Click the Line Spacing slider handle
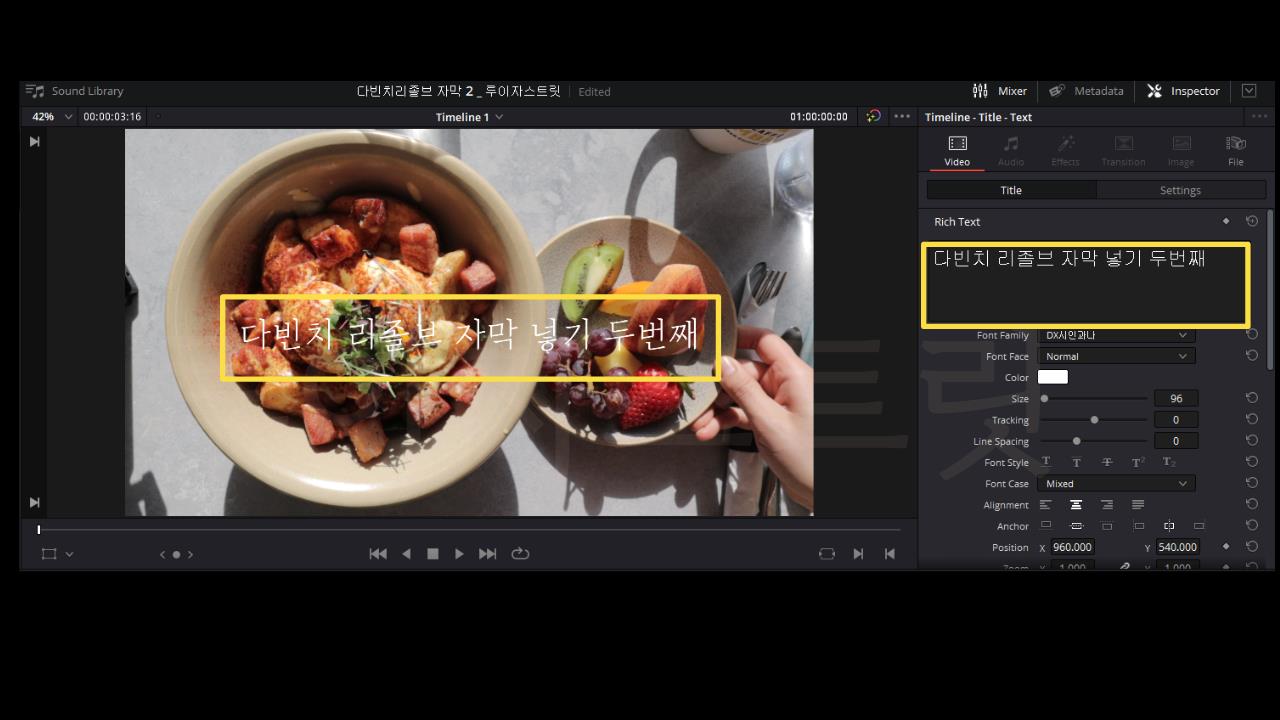 click(x=1076, y=441)
